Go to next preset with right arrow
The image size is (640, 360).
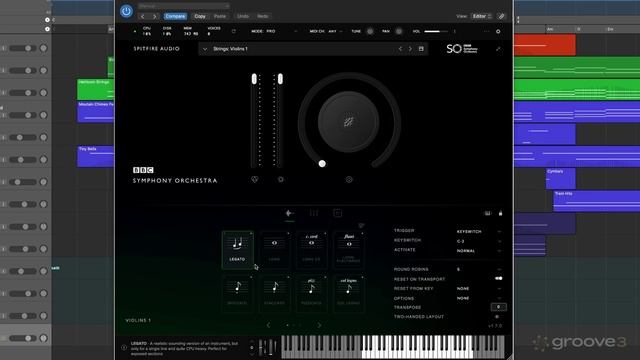click(154, 16)
